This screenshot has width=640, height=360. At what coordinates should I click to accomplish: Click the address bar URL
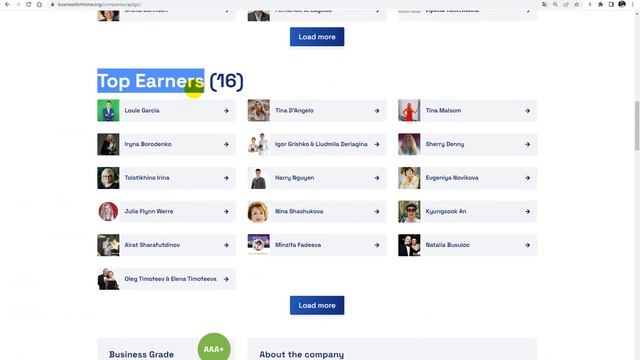(x=99, y=4)
